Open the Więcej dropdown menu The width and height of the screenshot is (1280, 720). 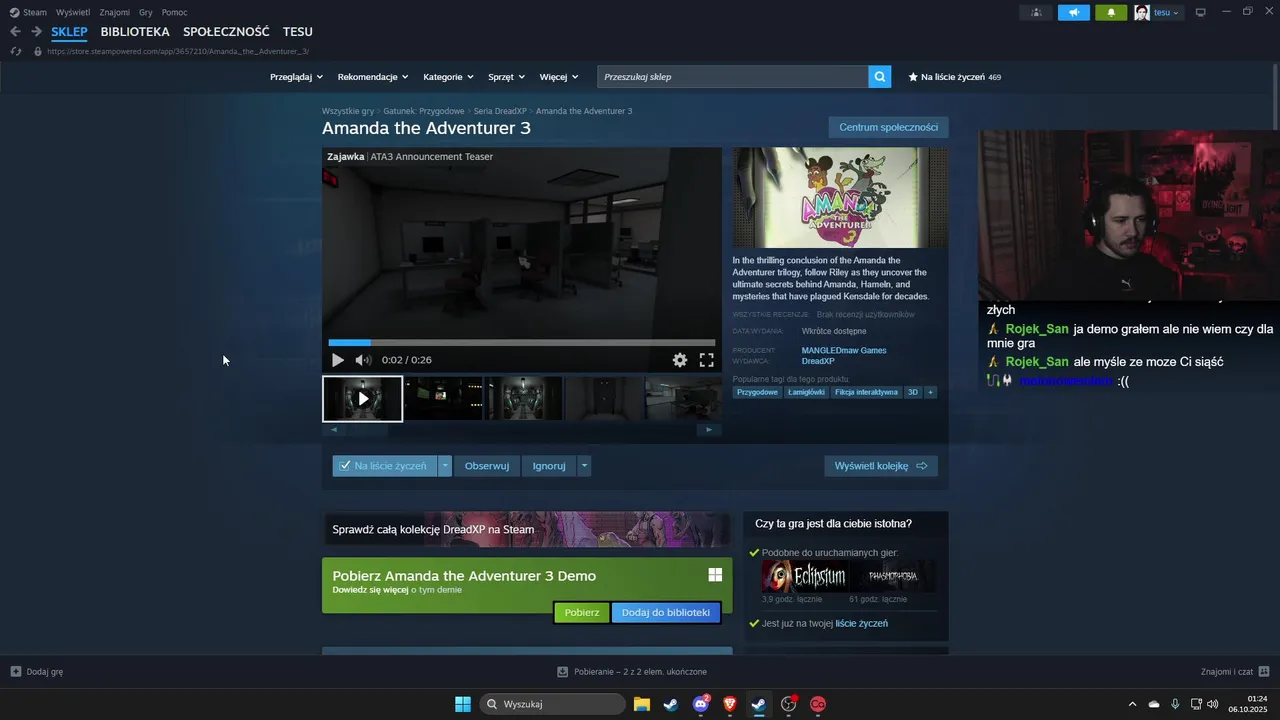pos(558,77)
